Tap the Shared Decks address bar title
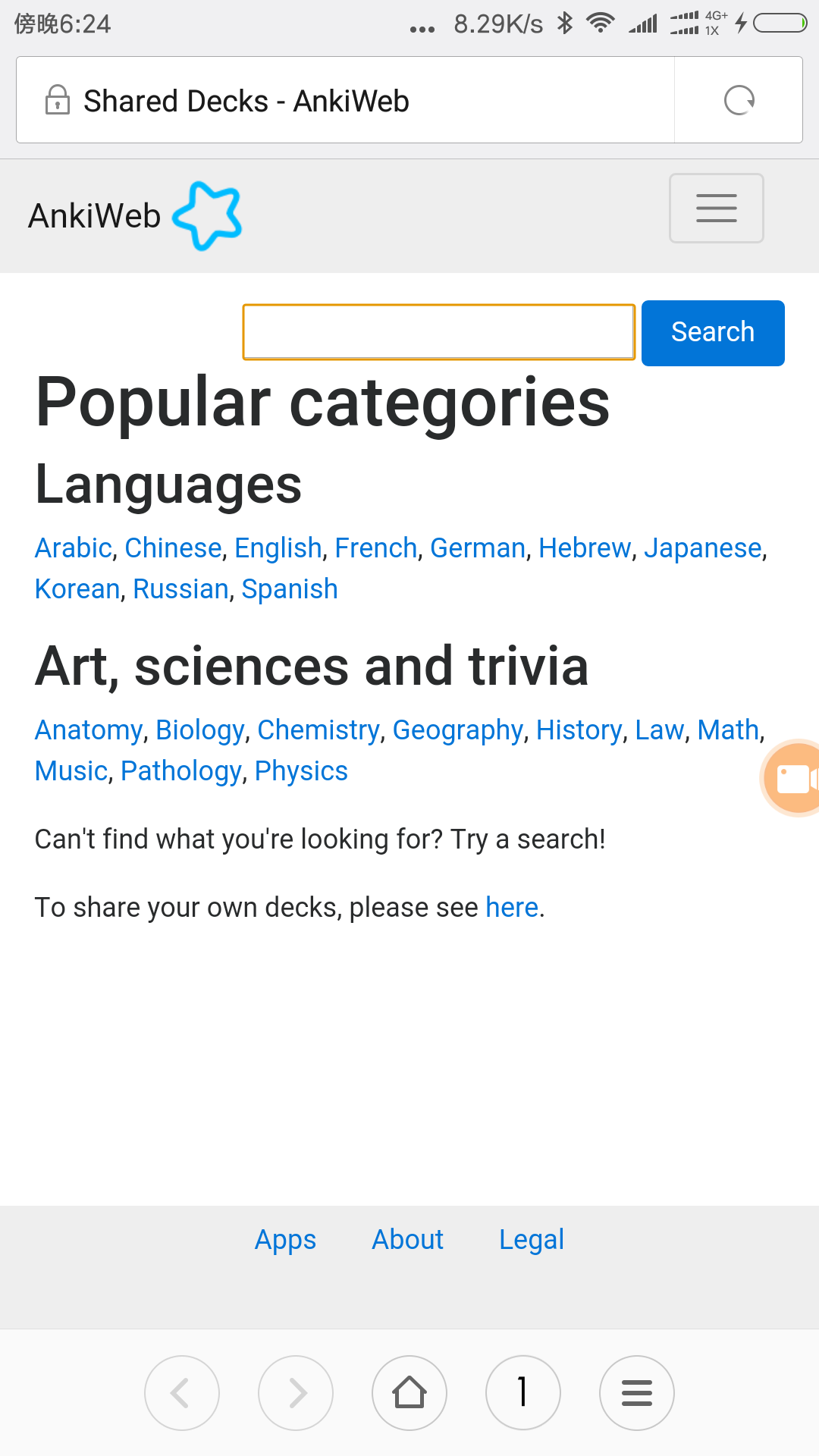The image size is (819, 1456). tap(246, 101)
